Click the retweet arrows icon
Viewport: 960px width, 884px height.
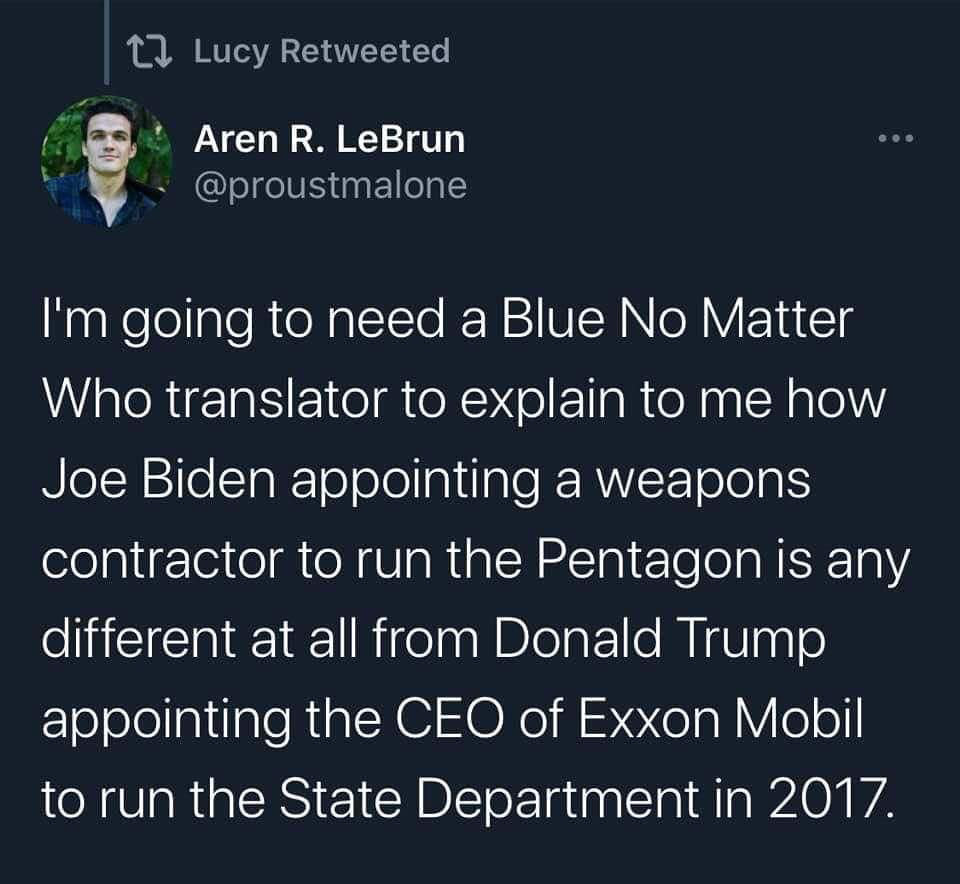[149, 52]
